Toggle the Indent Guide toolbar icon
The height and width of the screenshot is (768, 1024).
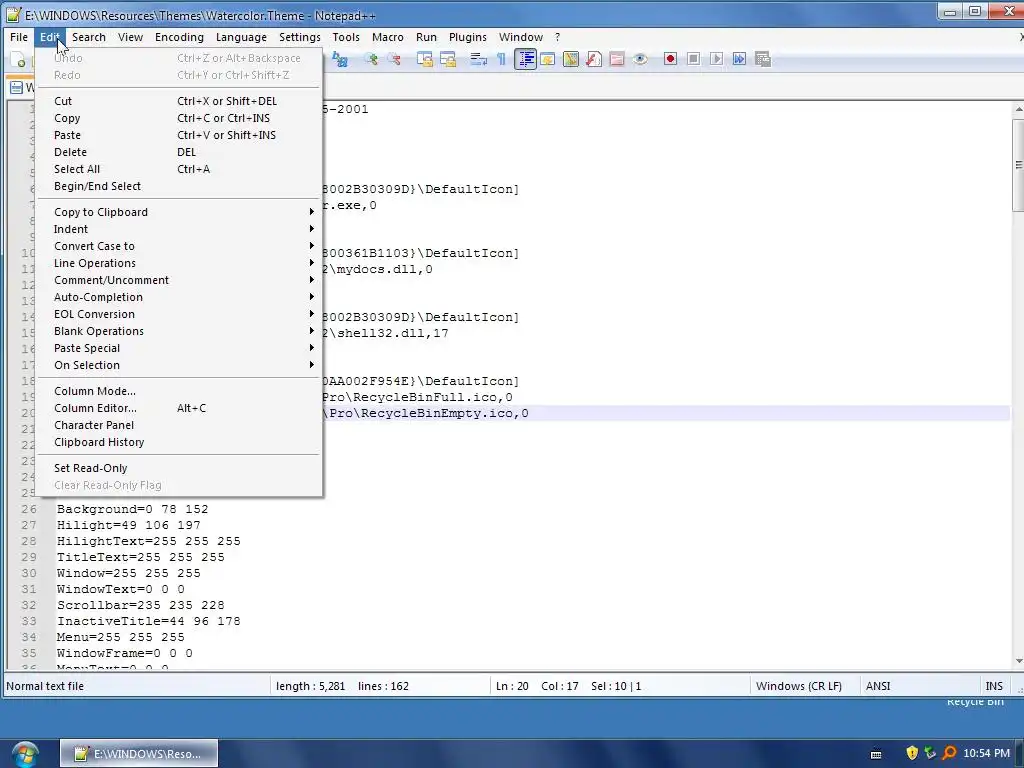(525, 59)
